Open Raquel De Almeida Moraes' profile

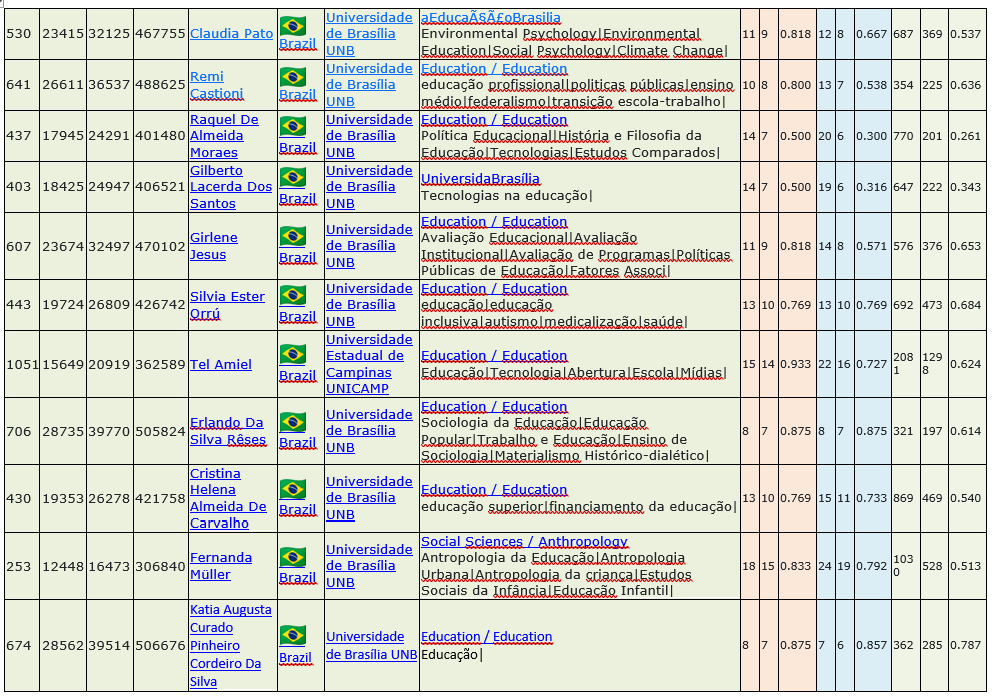[224, 136]
